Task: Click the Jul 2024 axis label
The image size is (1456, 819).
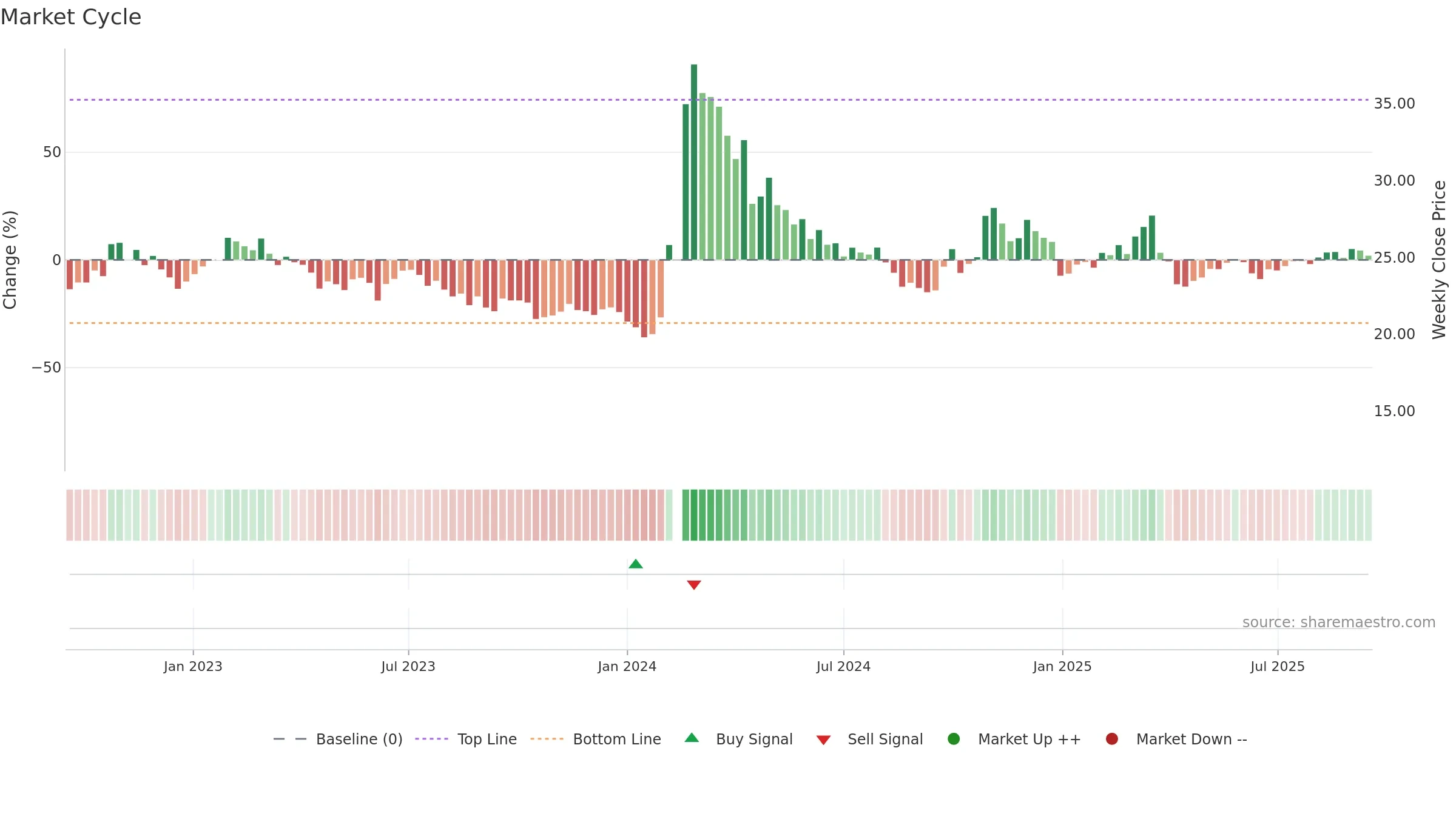Action: click(843, 667)
